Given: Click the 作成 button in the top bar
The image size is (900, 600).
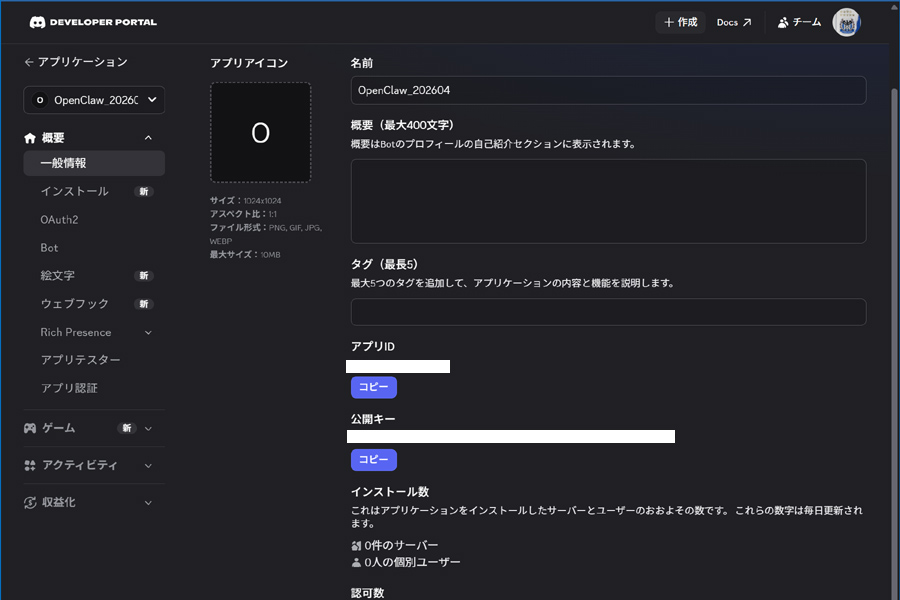Looking at the screenshot, I should click(680, 21).
